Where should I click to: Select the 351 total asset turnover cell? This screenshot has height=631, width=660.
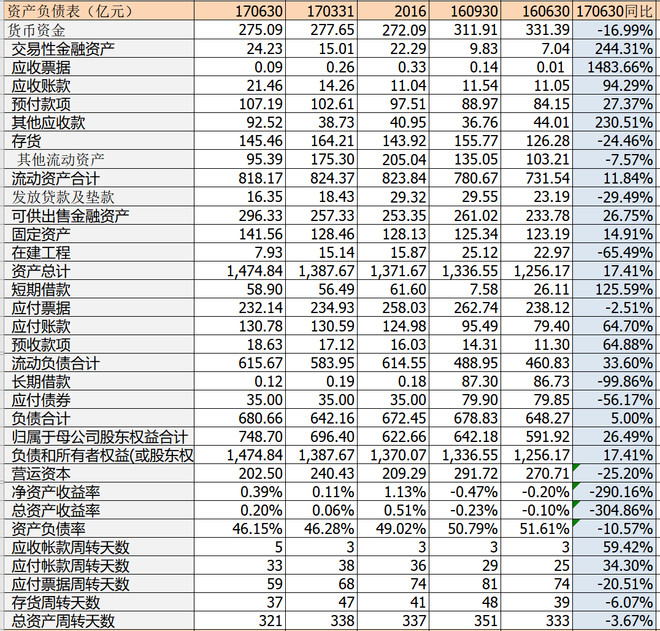tap(465, 621)
